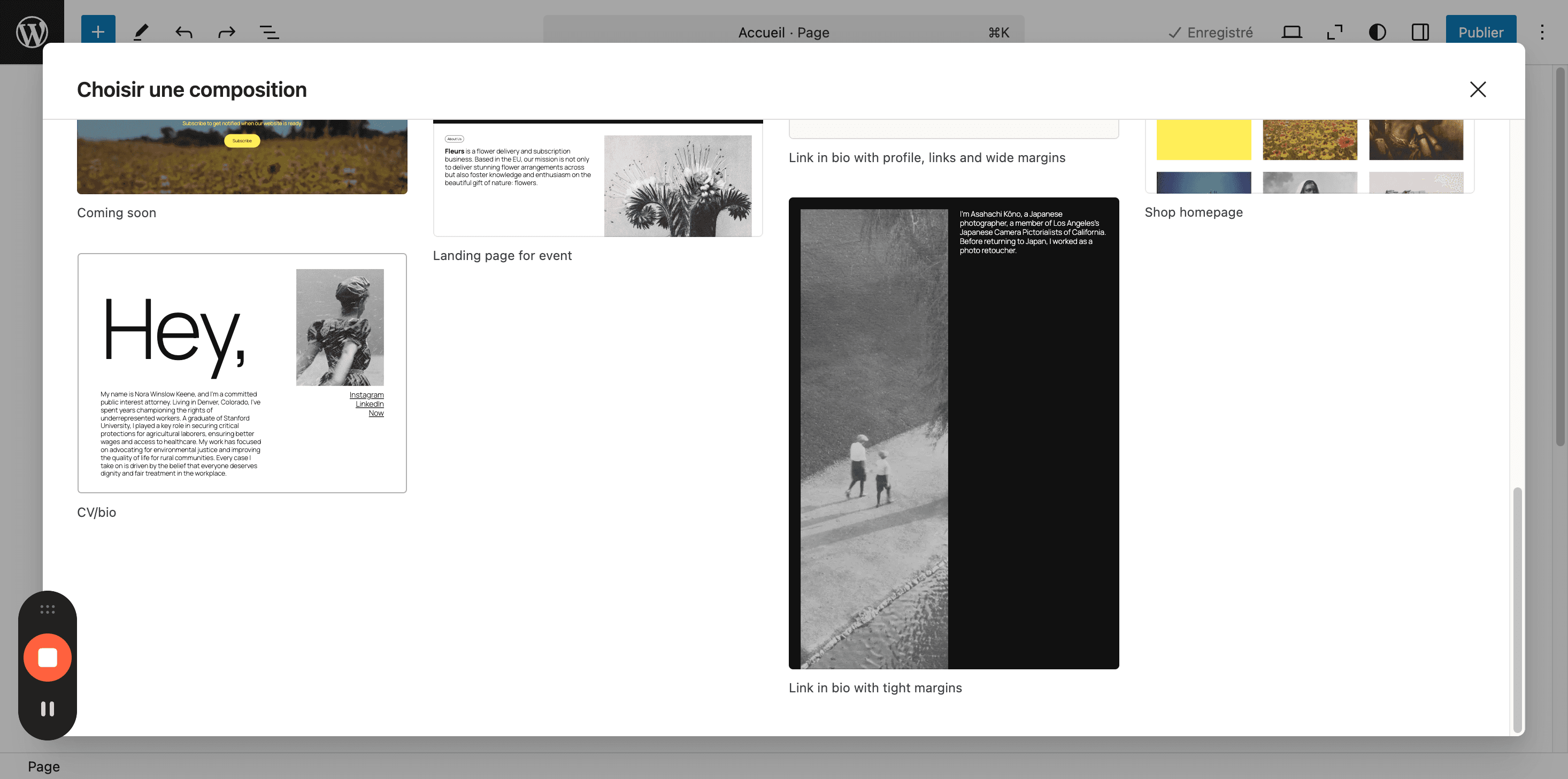This screenshot has width=1568, height=779.
Task: Open the block inserter plus button
Action: click(x=98, y=32)
